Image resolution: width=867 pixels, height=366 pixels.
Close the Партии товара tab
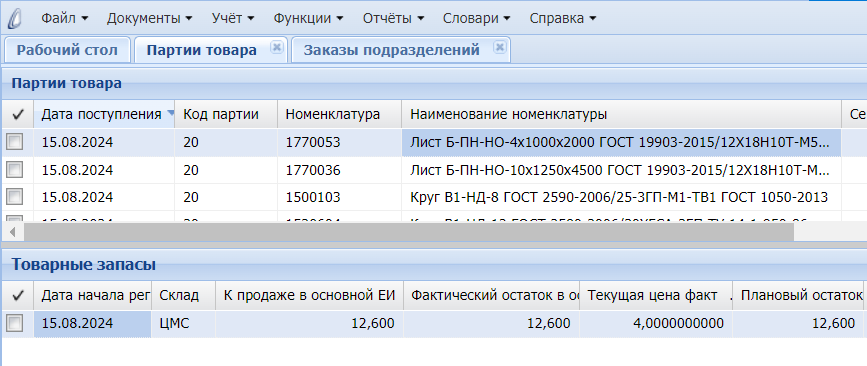click(x=276, y=48)
